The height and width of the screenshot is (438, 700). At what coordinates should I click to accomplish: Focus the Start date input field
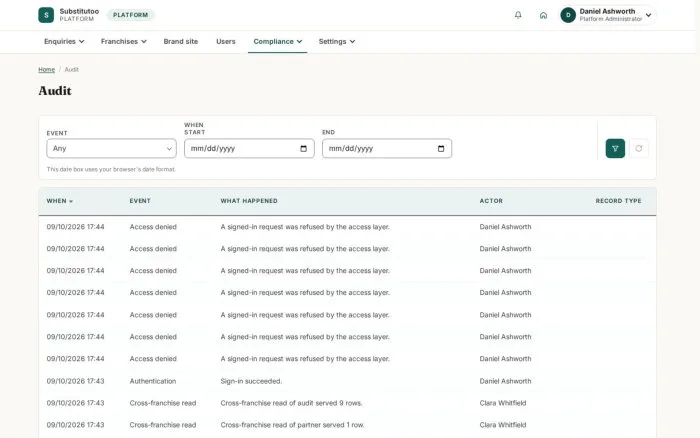pos(249,148)
